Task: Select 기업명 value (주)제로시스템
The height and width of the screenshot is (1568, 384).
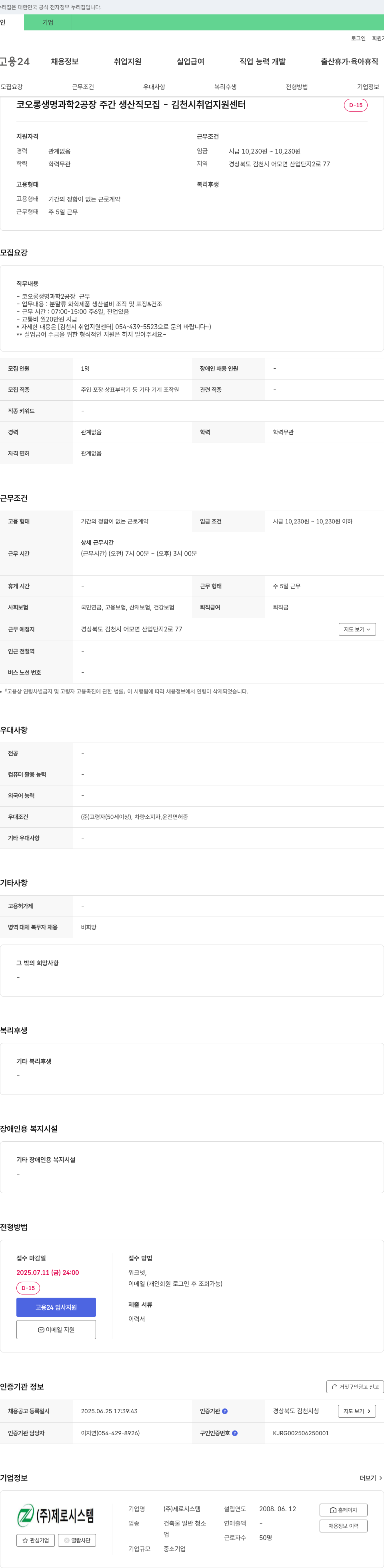Action: (x=181, y=1509)
